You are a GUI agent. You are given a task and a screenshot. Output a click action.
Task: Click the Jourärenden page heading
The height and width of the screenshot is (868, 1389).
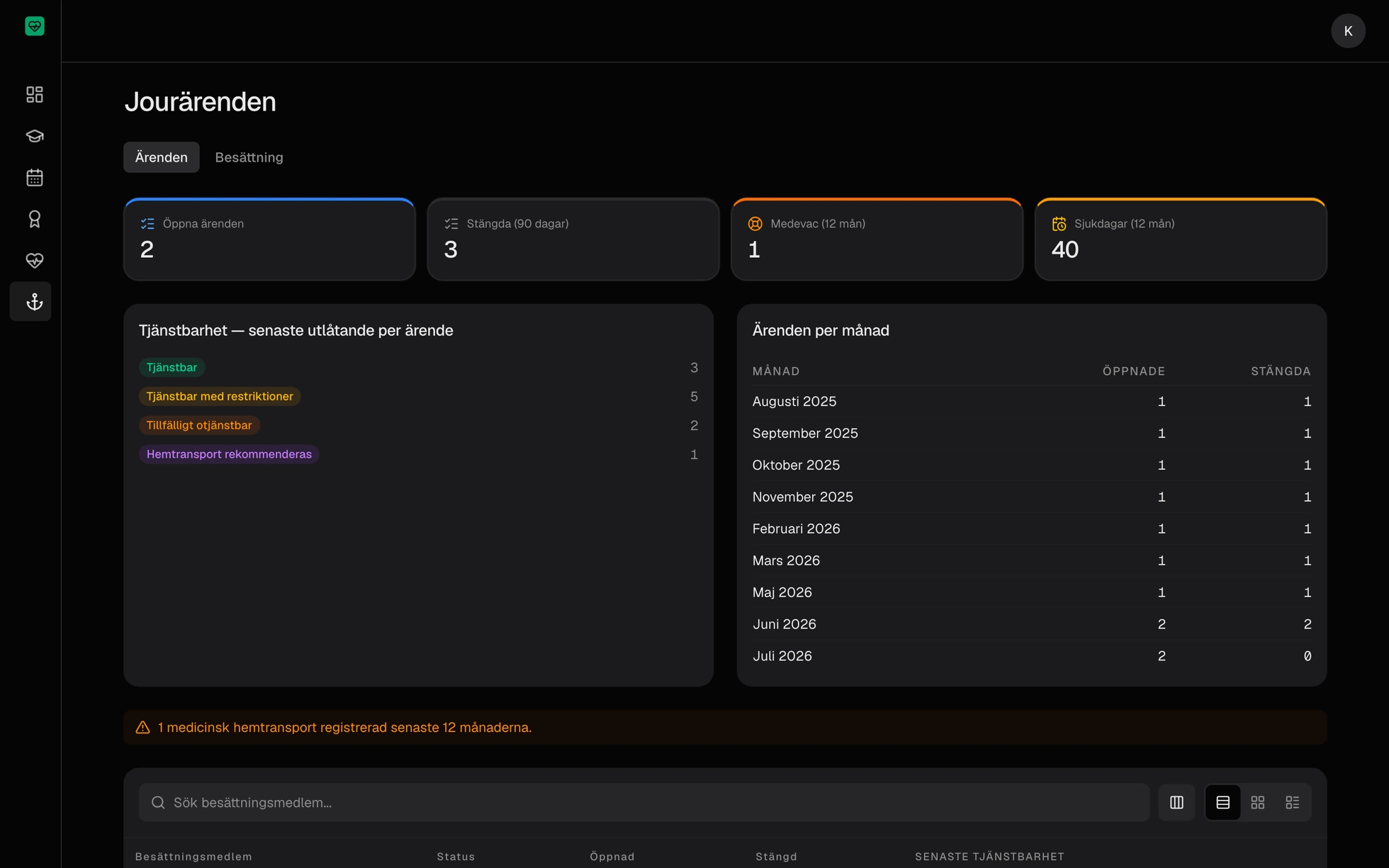click(201, 102)
